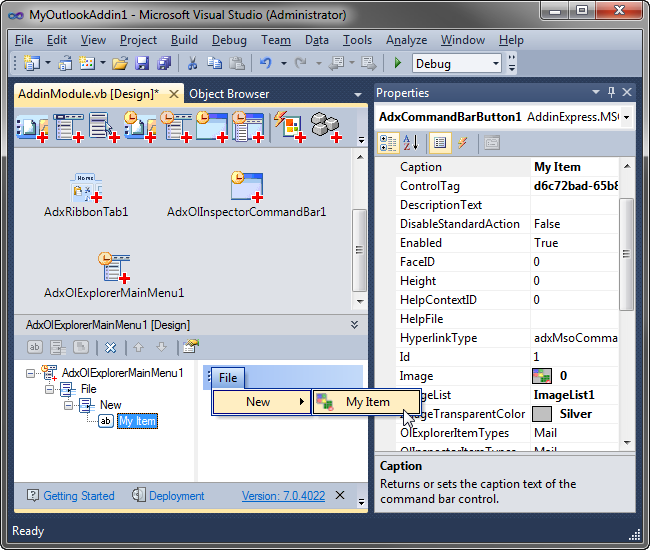The image size is (650, 550).
Task: Click the Caption property value field
Action: click(x=575, y=167)
